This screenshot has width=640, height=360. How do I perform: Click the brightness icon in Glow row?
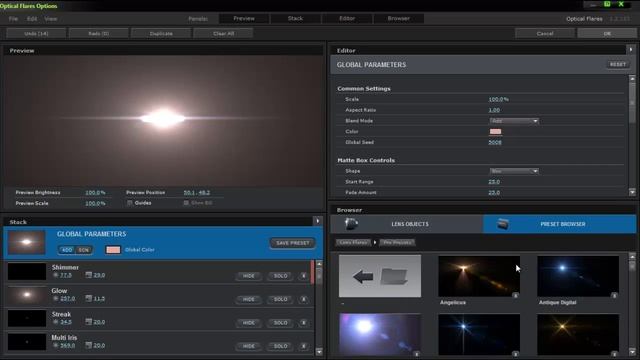[56, 299]
